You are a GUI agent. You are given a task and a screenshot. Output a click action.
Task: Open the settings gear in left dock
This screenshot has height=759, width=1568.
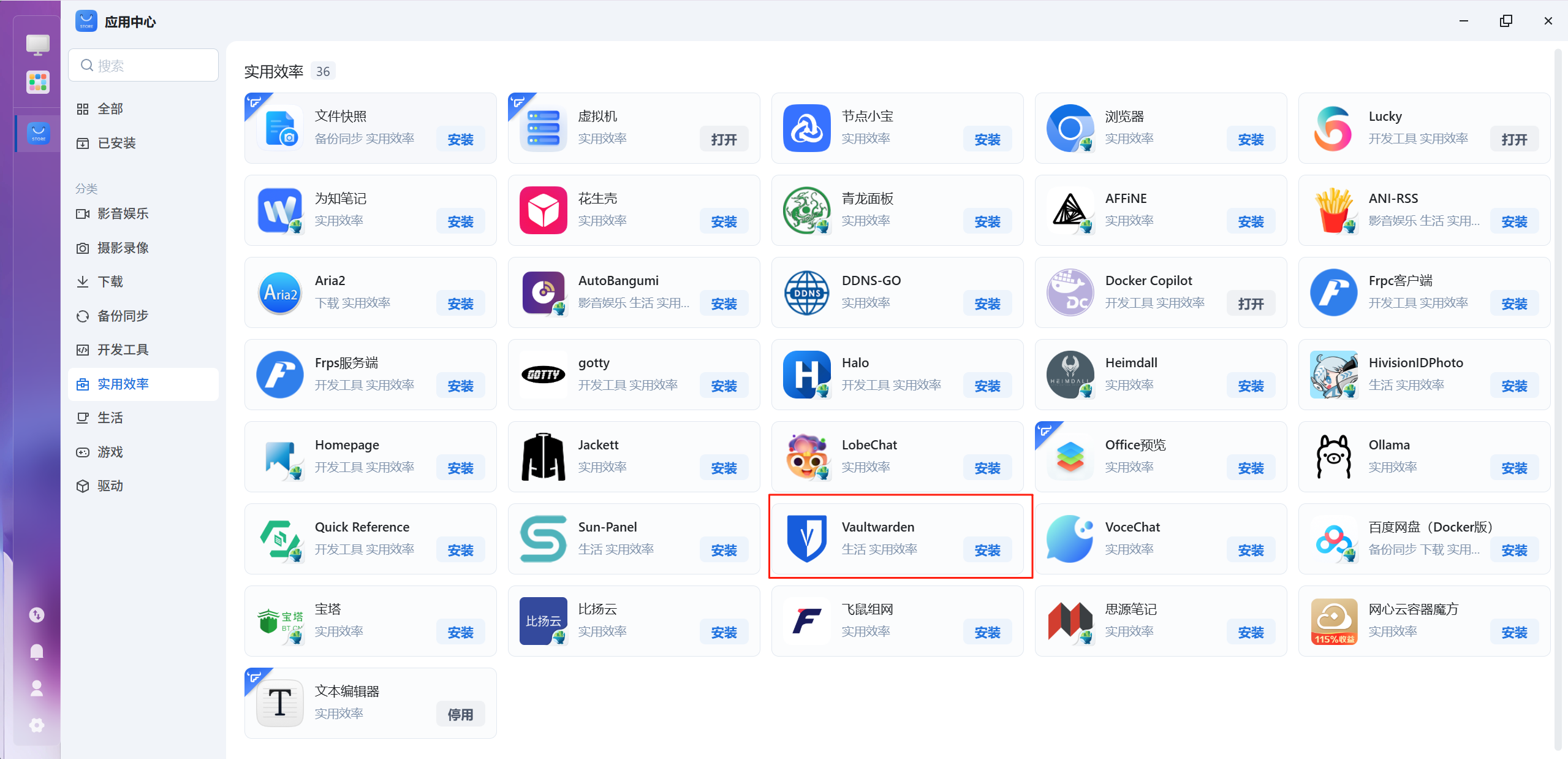click(x=37, y=725)
